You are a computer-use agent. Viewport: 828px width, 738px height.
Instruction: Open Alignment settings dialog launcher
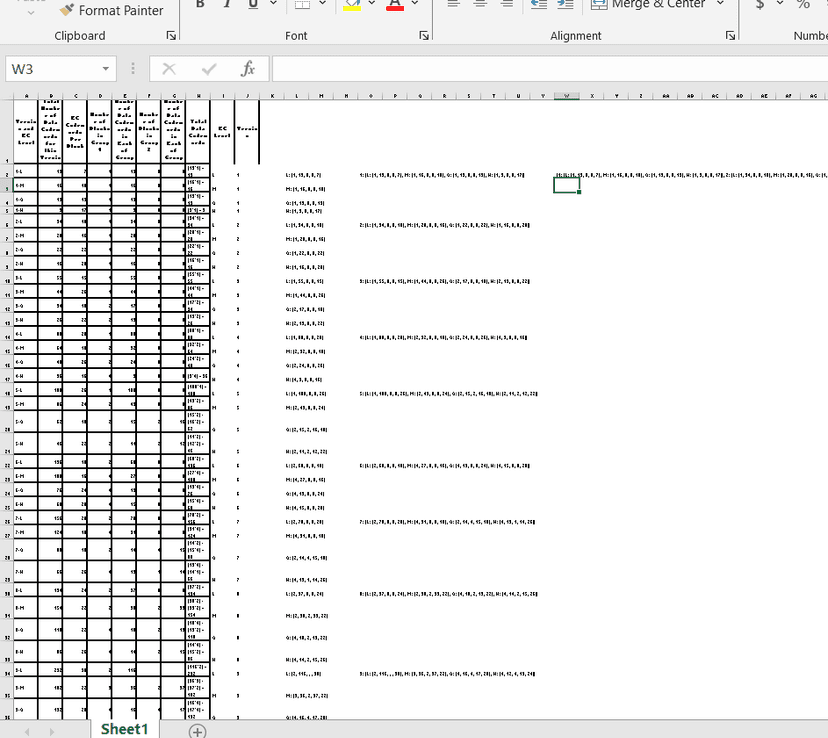click(731, 36)
